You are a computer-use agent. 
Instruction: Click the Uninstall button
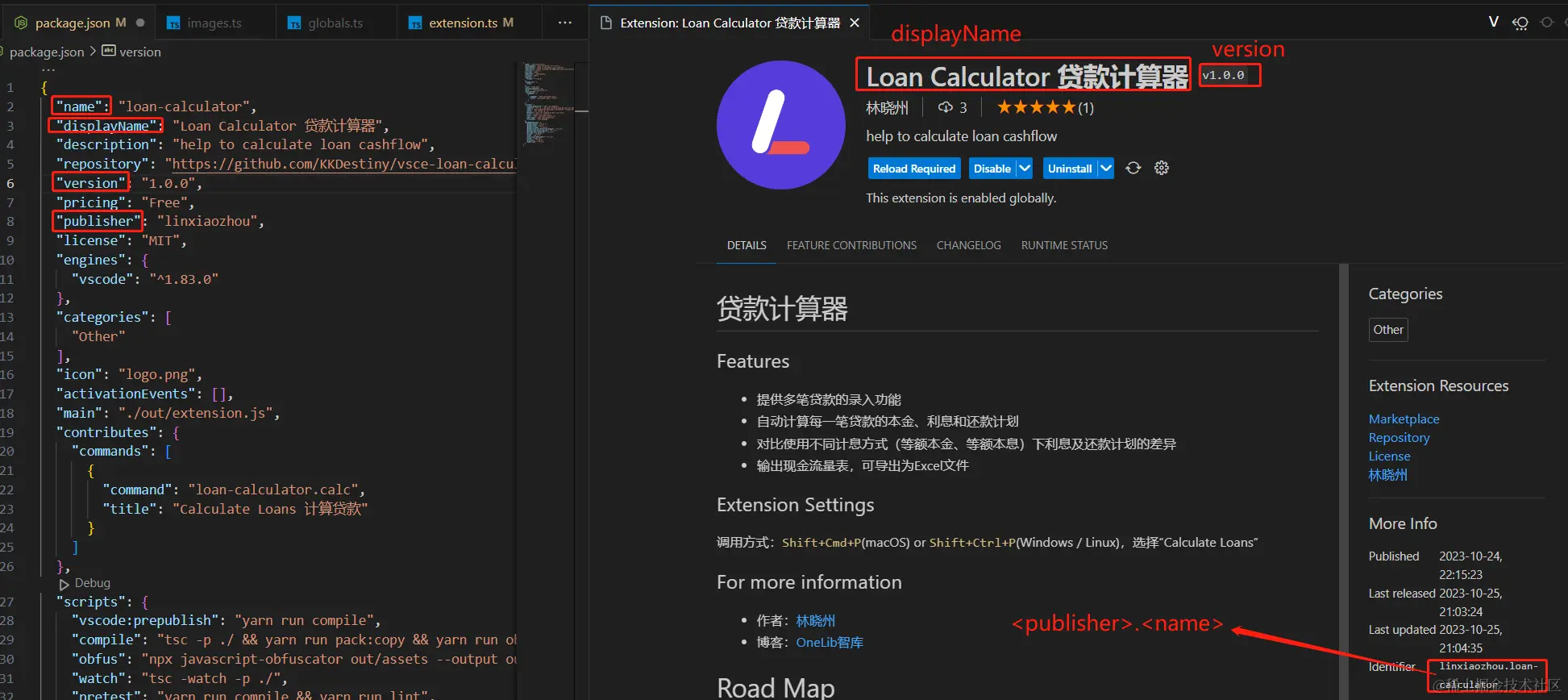pyautogui.click(x=1070, y=168)
